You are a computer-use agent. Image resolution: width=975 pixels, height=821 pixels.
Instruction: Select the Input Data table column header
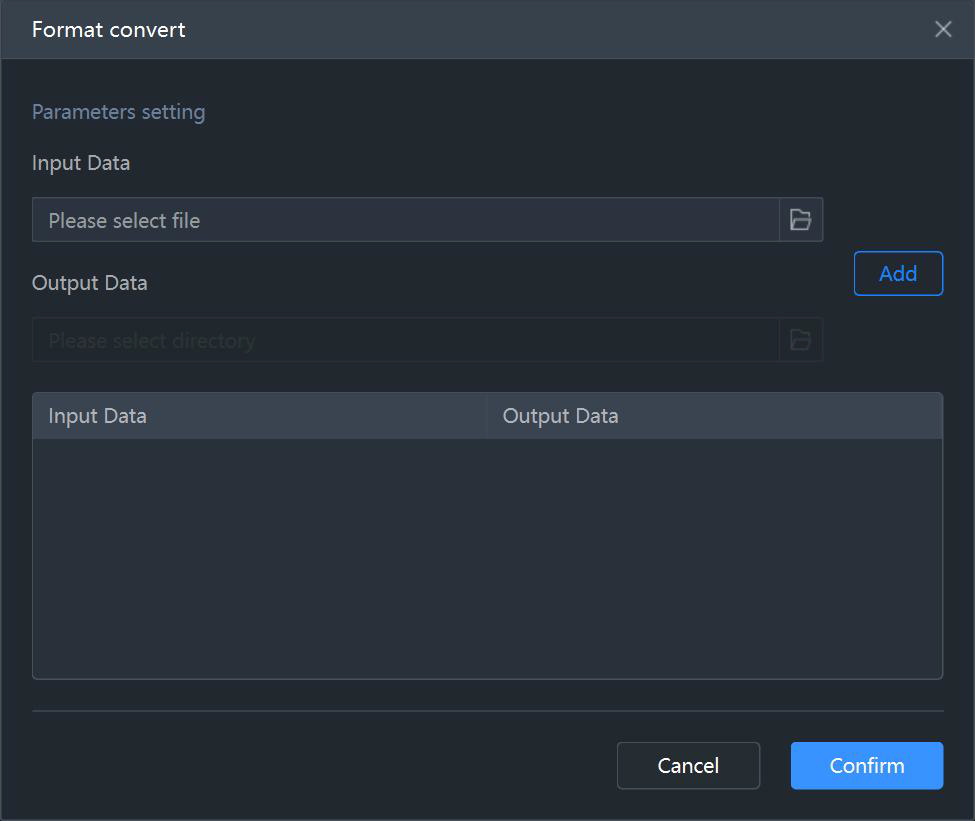[x=259, y=415]
